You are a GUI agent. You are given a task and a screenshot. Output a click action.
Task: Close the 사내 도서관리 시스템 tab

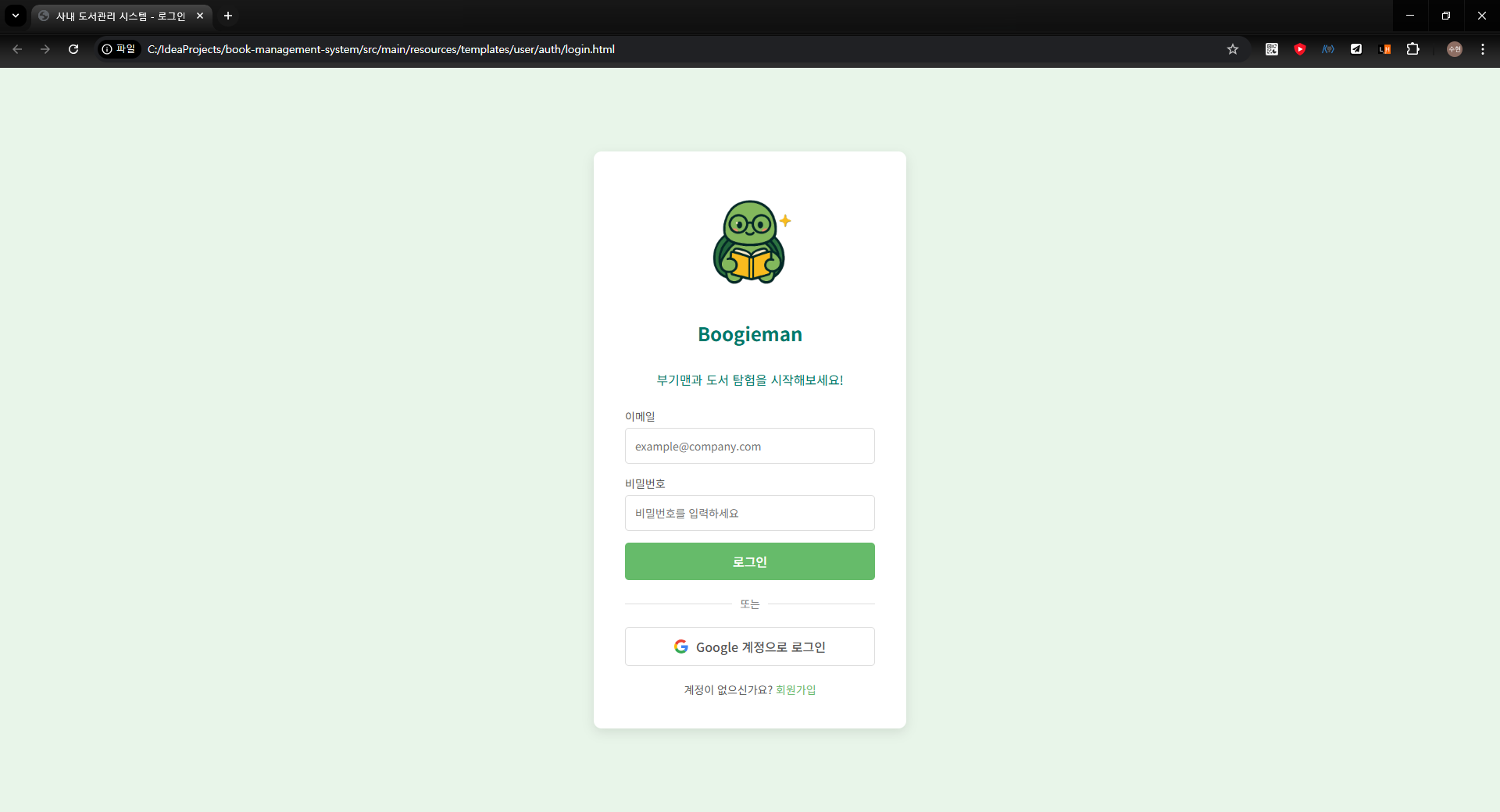pyautogui.click(x=200, y=16)
